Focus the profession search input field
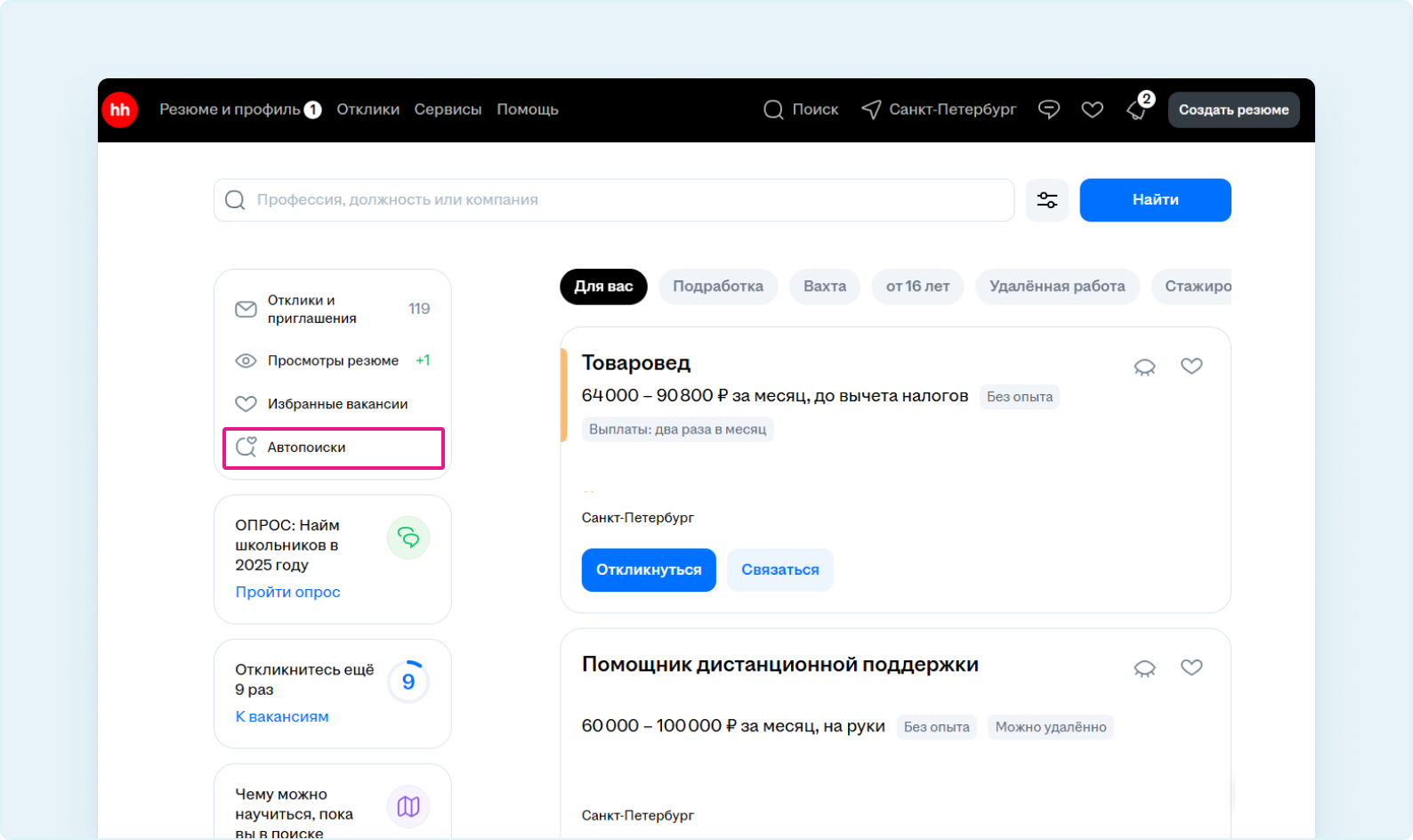 click(x=614, y=199)
